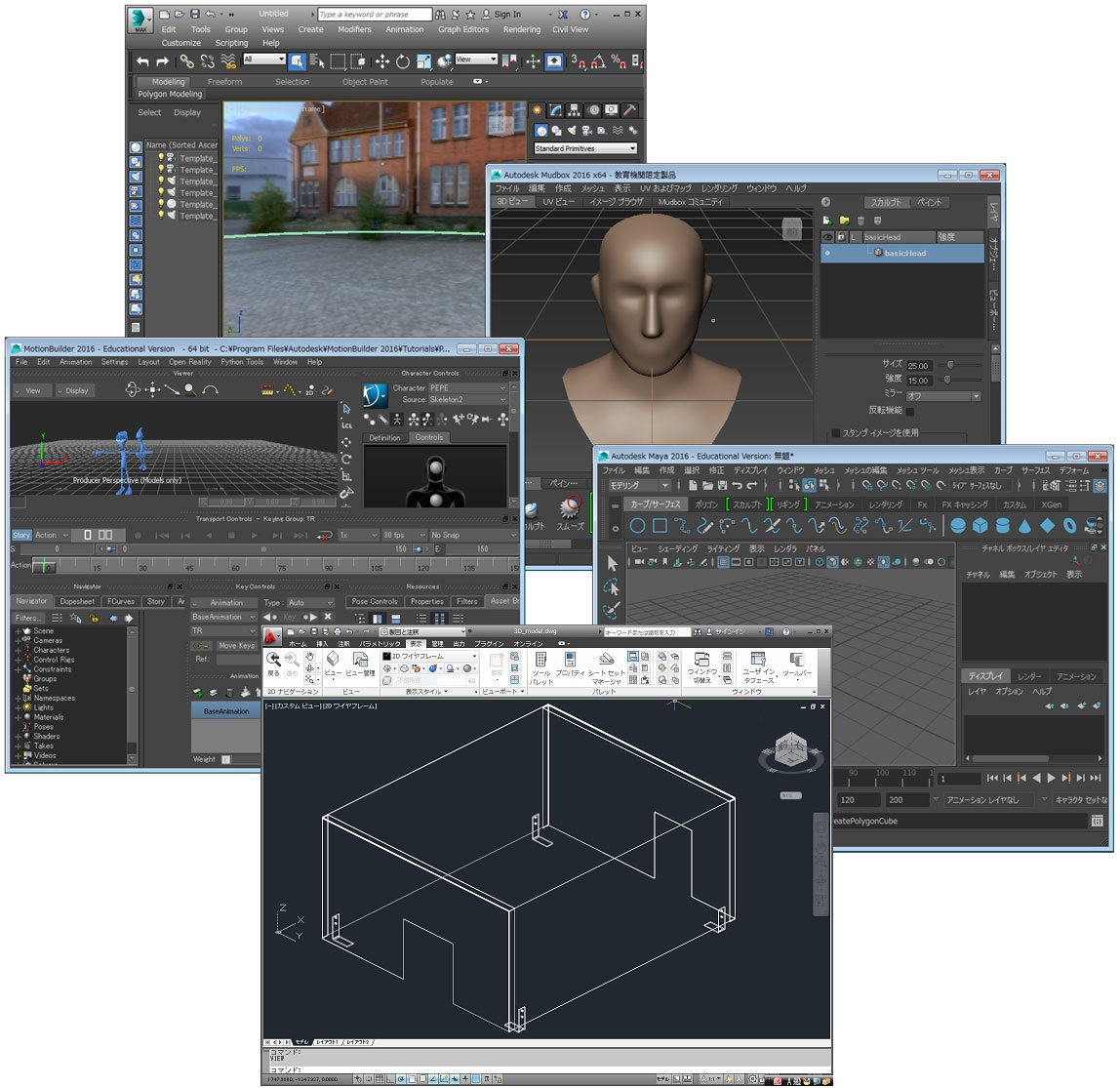Click the 3ds Max keyword search field
Screen dimensions: 1120x1088
point(375,15)
